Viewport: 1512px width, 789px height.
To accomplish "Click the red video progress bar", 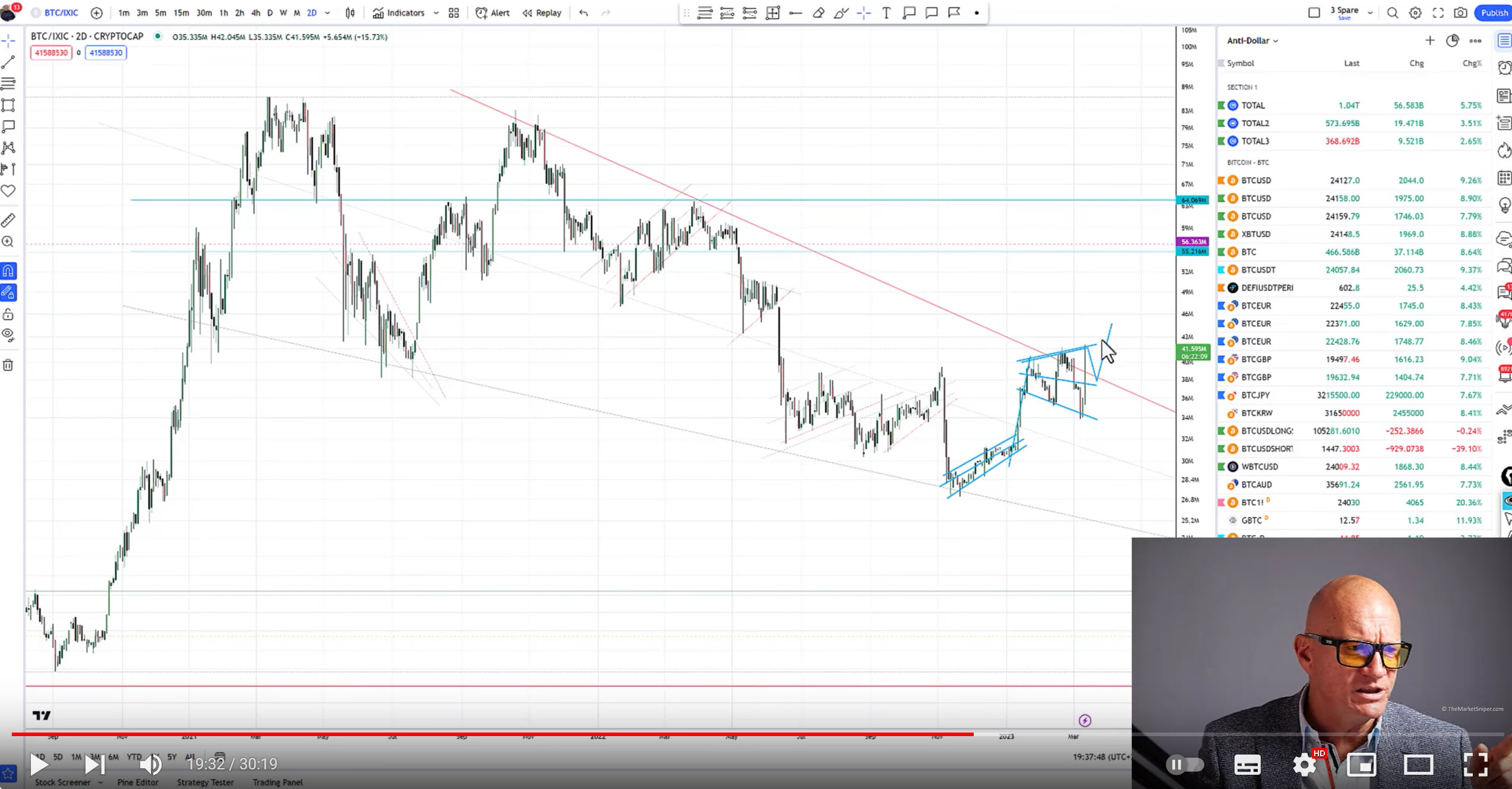I will click(492, 734).
